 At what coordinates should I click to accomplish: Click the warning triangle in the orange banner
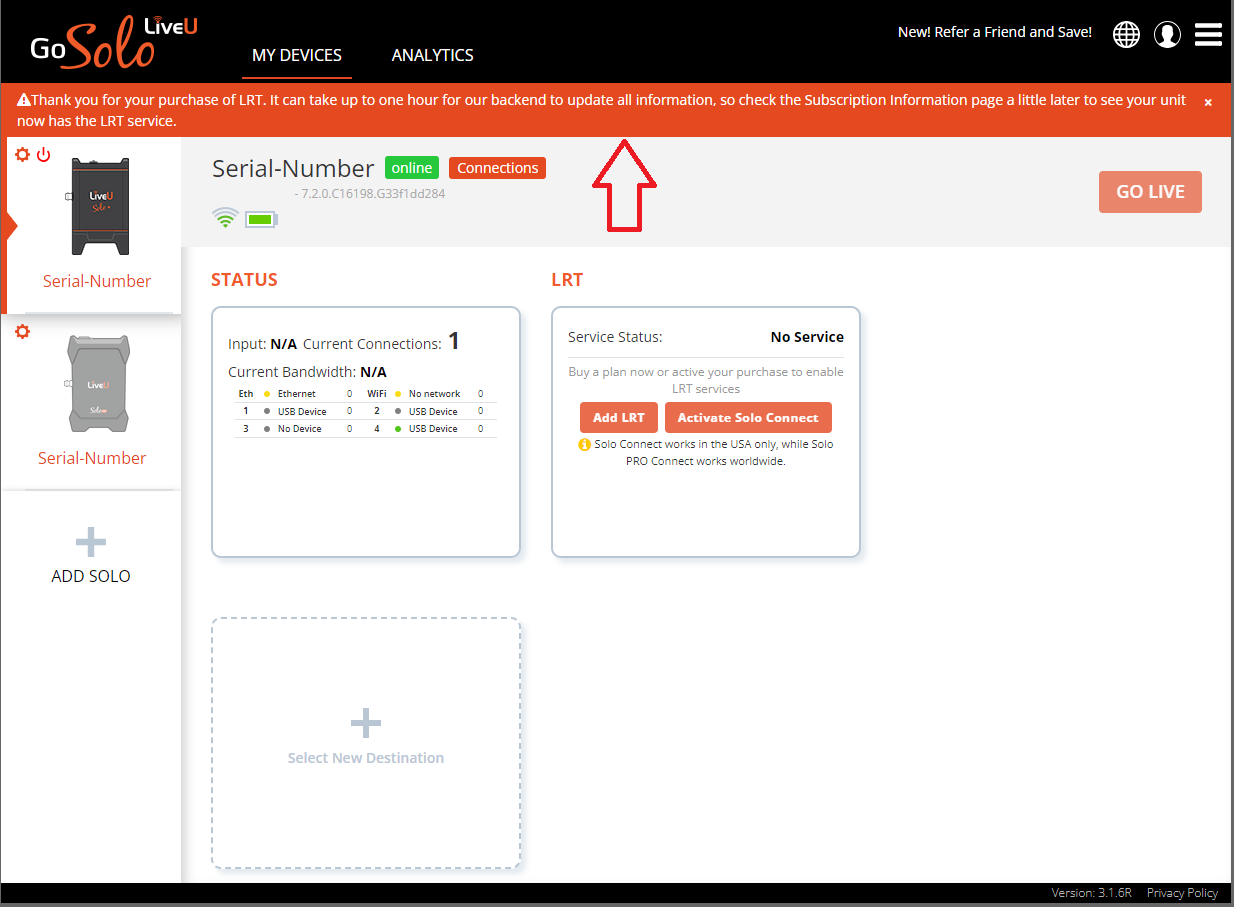point(24,100)
